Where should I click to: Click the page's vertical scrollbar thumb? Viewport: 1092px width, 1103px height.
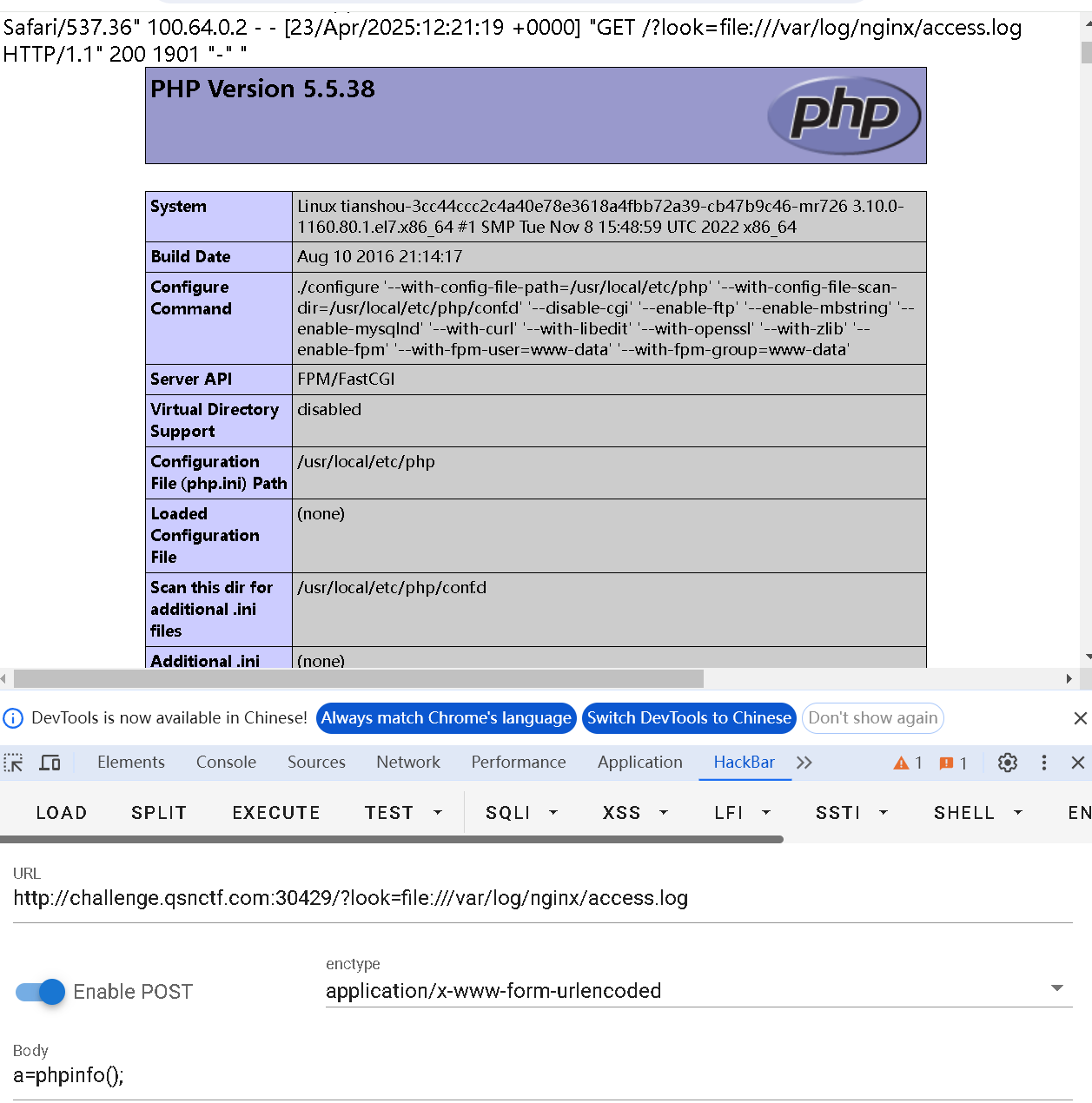[1086, 53]
